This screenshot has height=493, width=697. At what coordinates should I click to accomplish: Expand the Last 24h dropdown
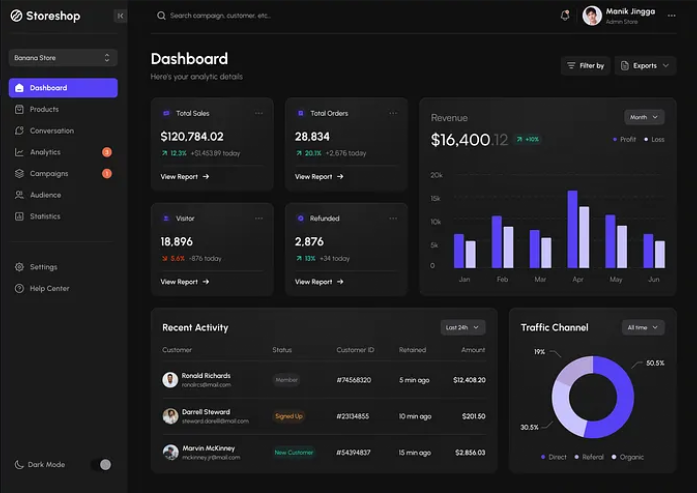(462, 327)
